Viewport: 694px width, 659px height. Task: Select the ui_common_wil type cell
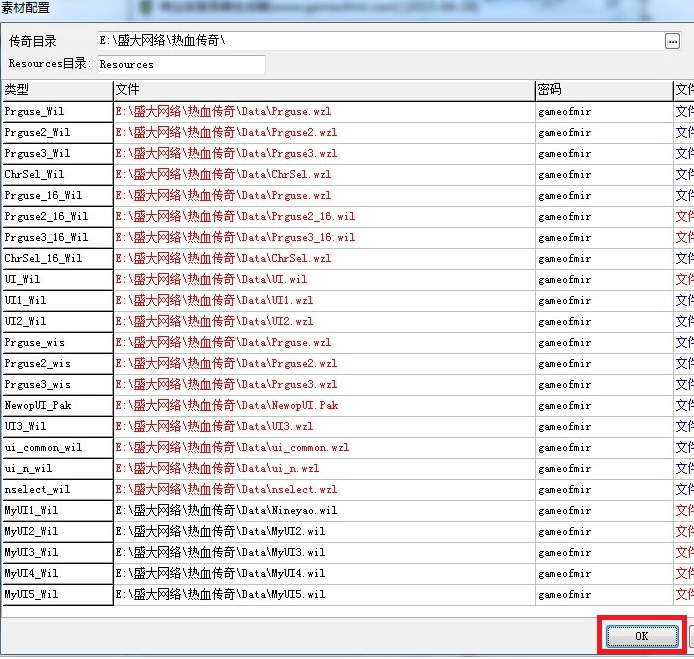point(57,447)
